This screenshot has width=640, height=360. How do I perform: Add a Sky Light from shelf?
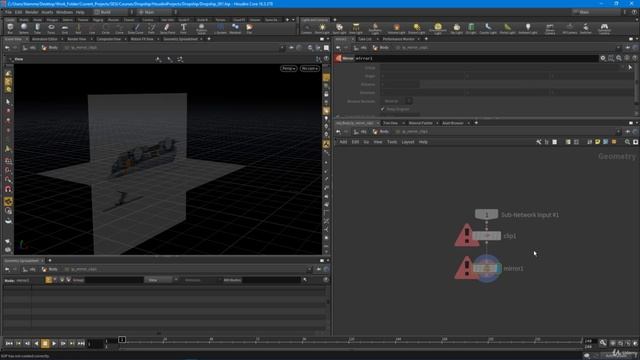[456, 28]
